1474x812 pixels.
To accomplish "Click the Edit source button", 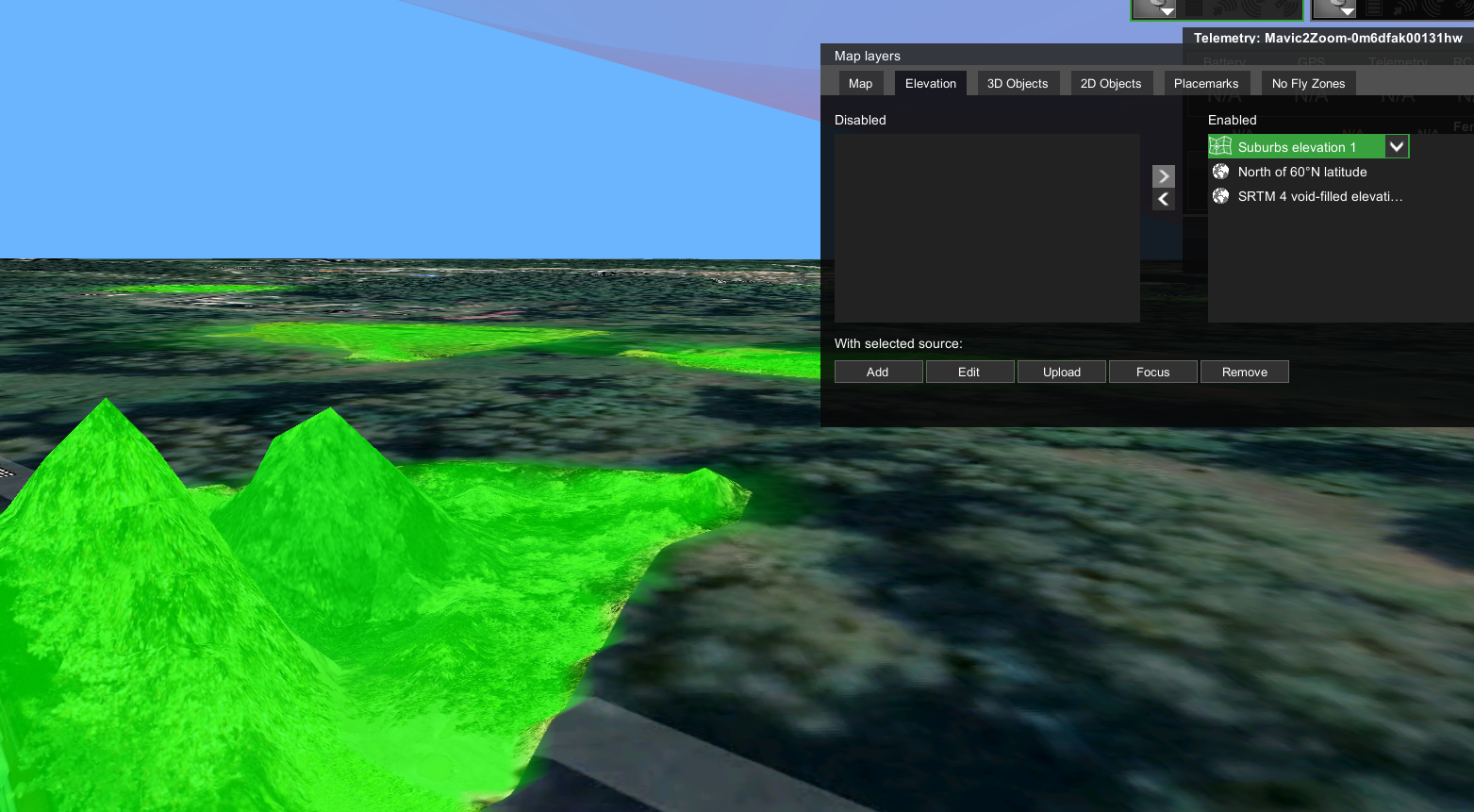I will point(969,372).
